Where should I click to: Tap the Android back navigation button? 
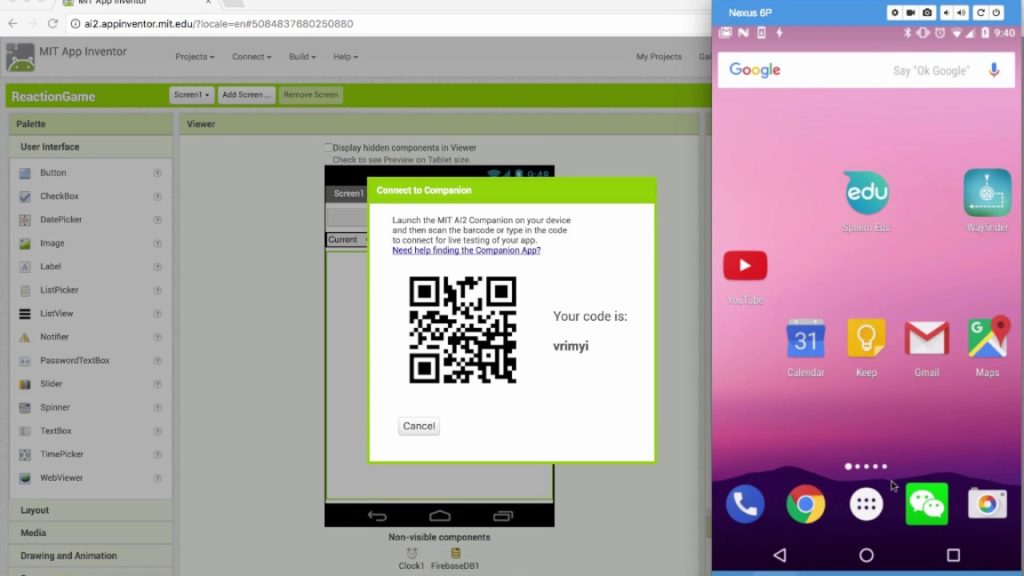780,555
